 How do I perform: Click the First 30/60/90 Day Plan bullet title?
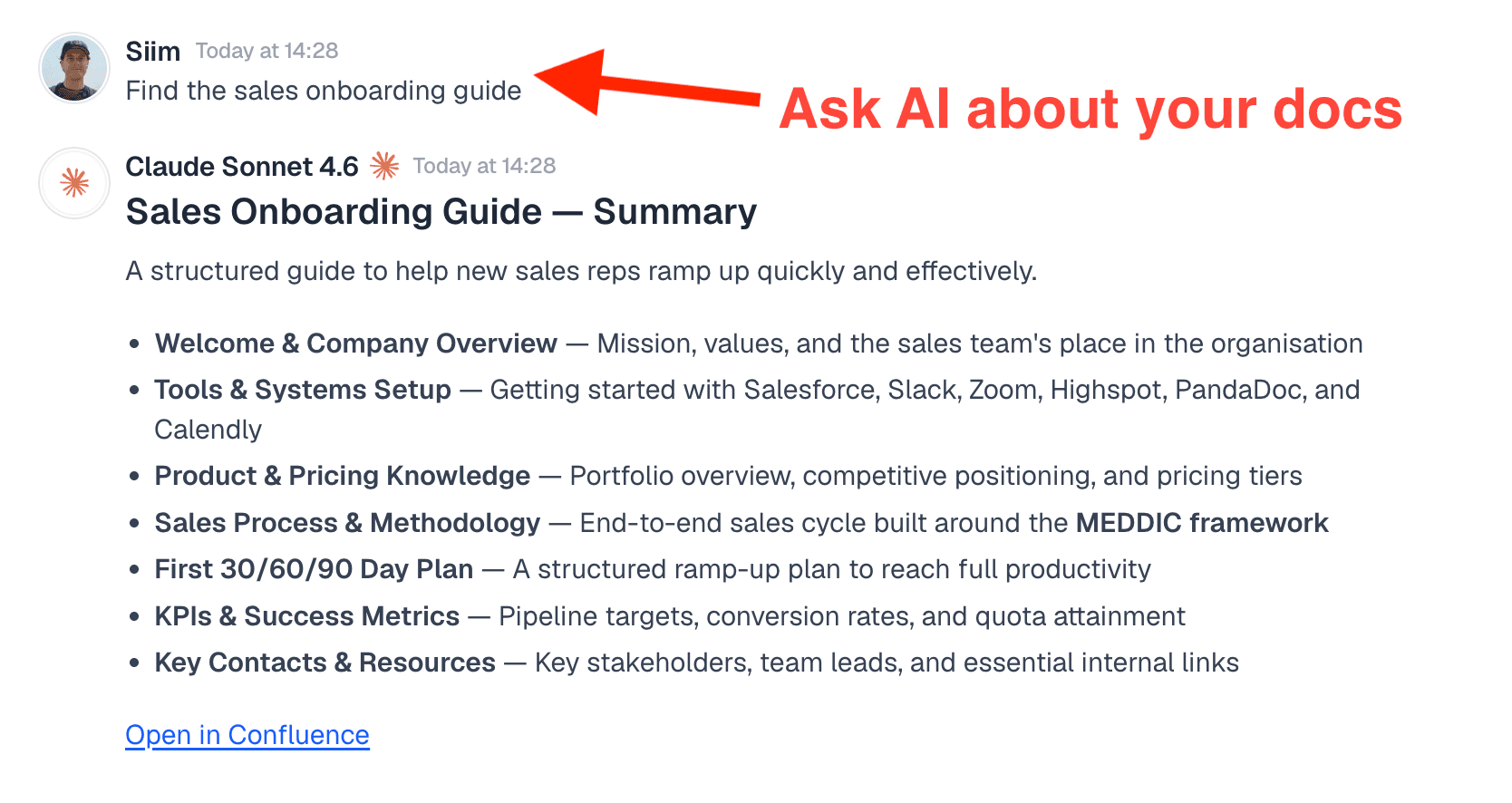click(x=314, y=569)
